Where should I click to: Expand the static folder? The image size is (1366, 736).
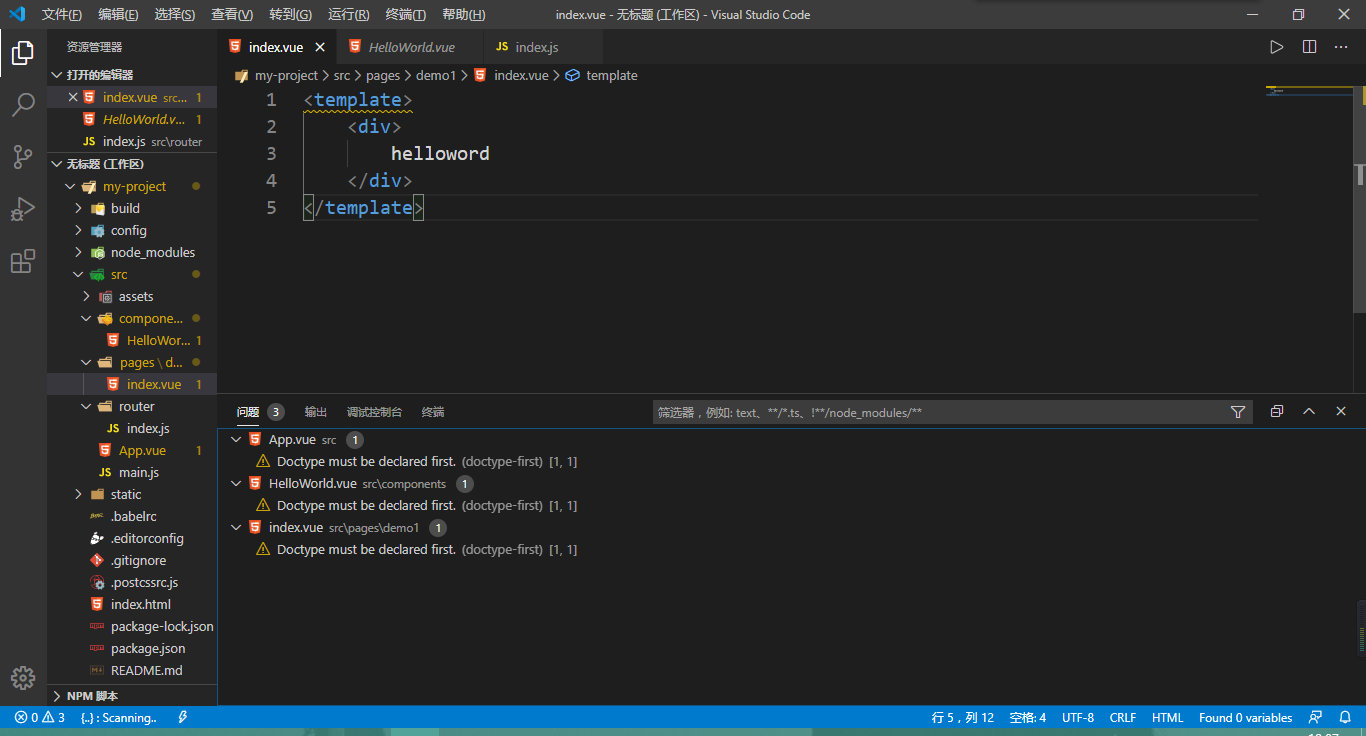pyautogui.click(x=132, y=494)
